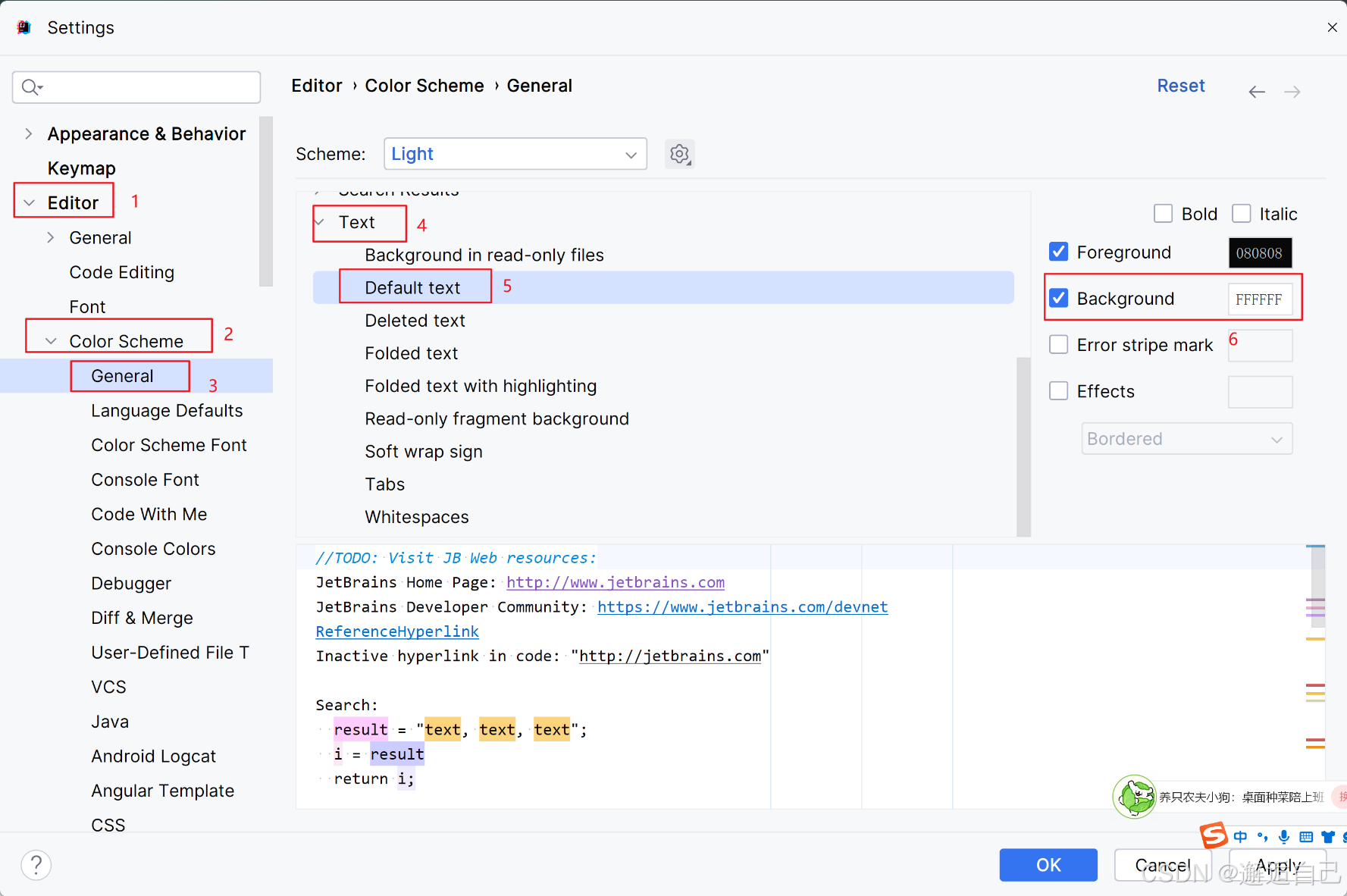Open Angular Template color settings
This screenshot has height=896, width=1347.
[x=162, y=791]
